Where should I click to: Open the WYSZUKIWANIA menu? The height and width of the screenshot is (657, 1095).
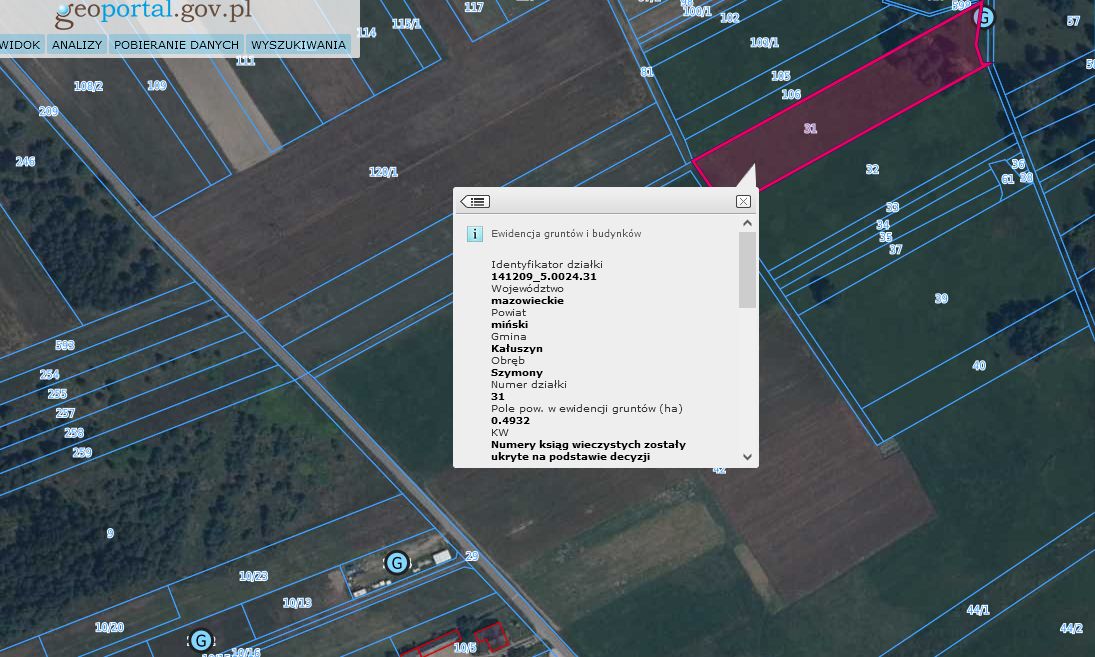point(298,45)
